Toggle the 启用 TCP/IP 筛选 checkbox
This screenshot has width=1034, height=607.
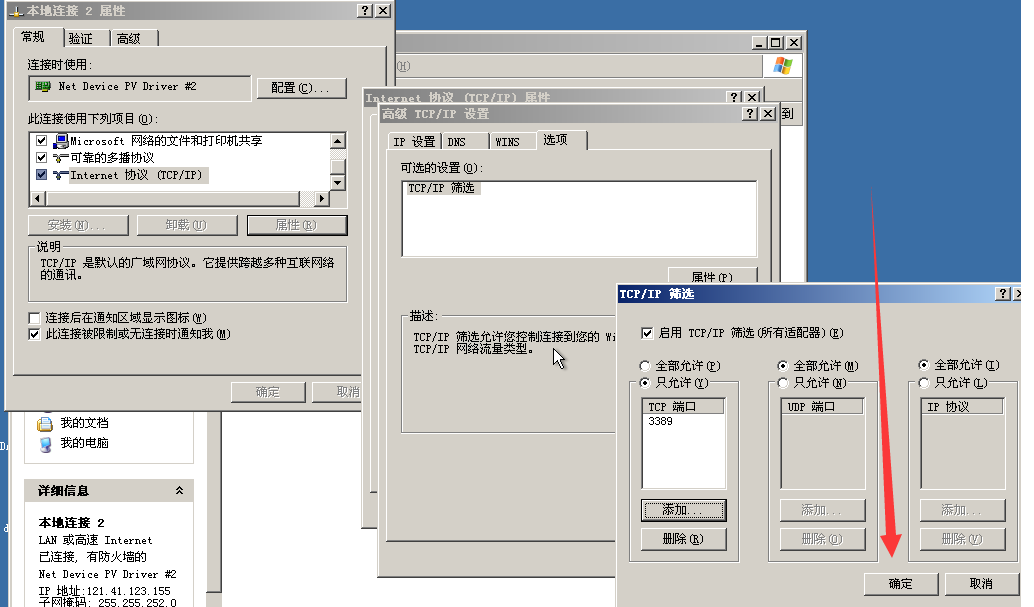click(648, 333)
